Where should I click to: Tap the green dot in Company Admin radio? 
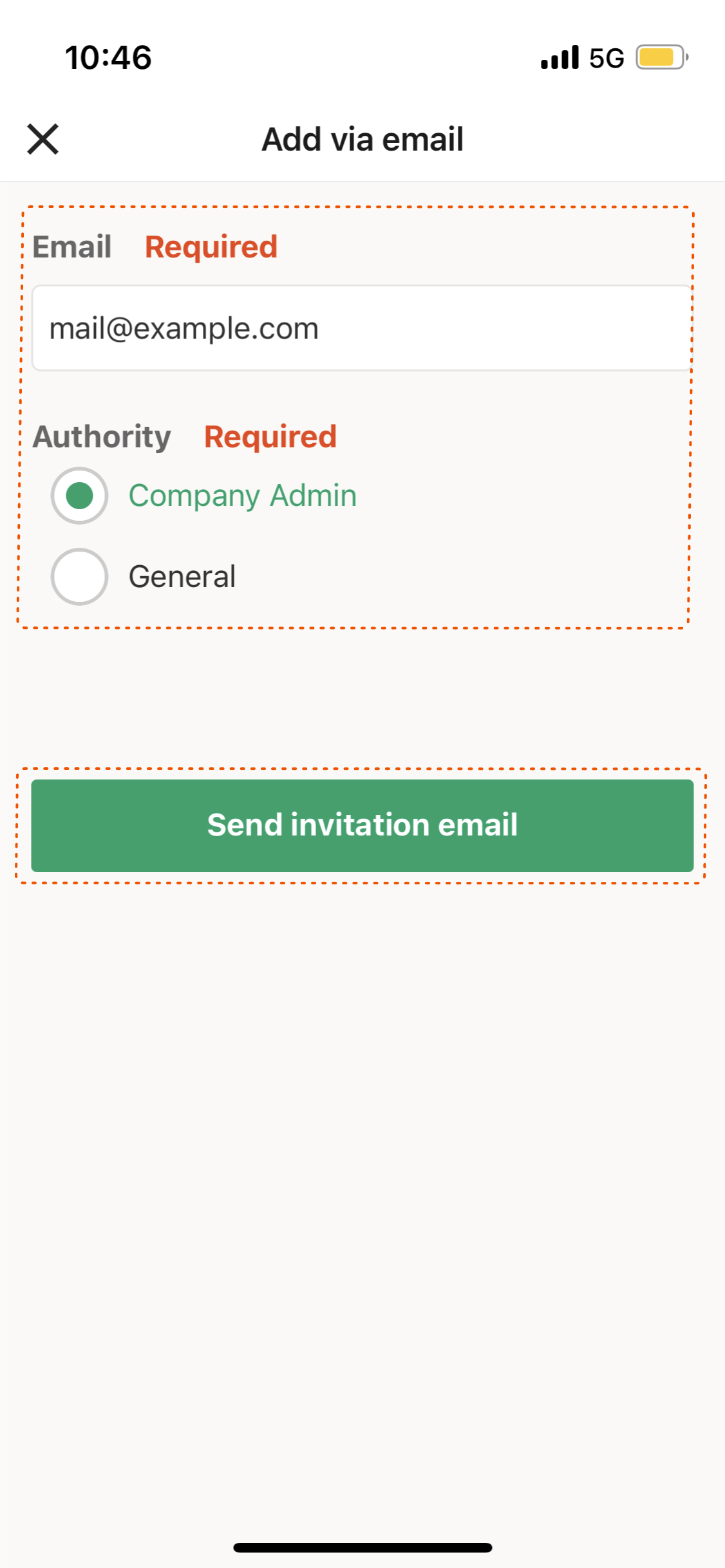pyautogui.click(x=79, y=496)
